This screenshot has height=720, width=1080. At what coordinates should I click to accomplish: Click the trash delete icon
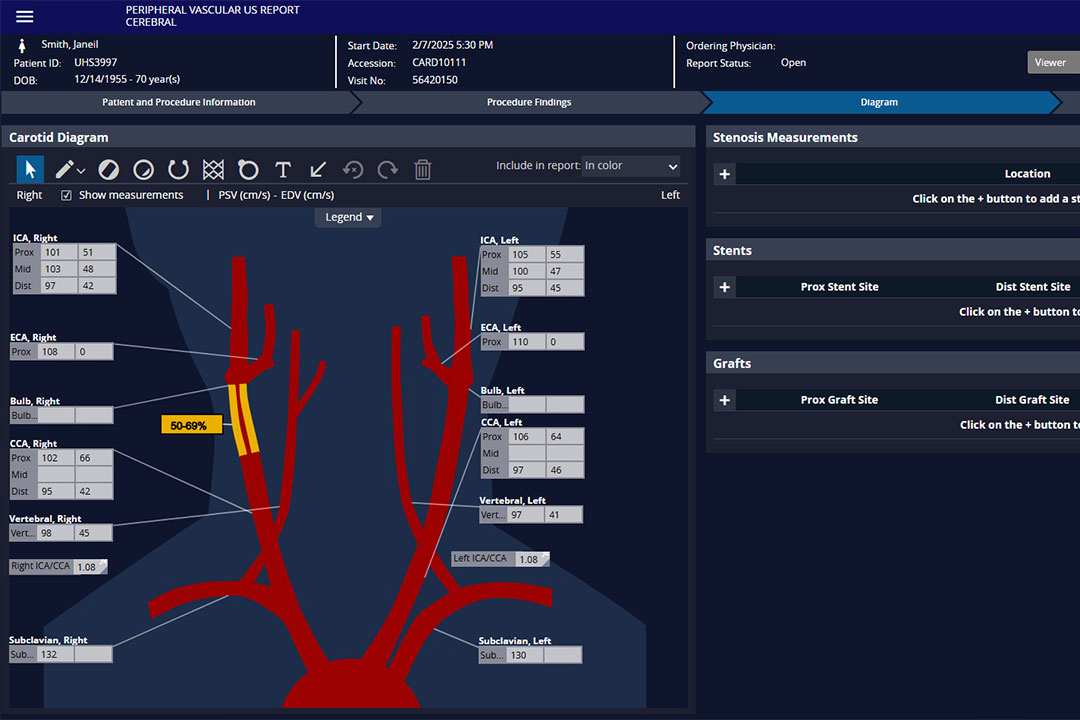click(x=422, y=169)
